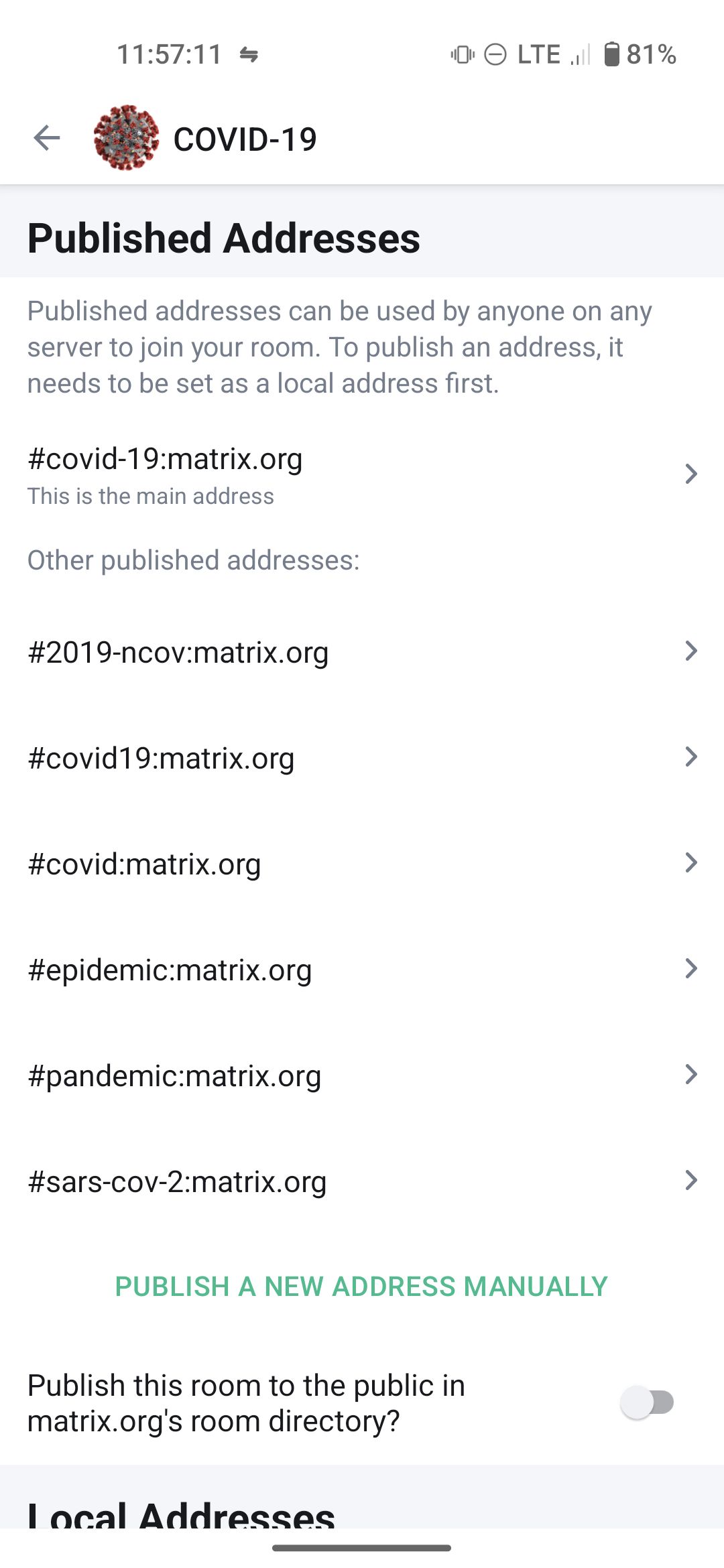Tap the Published Addresses heading

(x=224, y=238)
